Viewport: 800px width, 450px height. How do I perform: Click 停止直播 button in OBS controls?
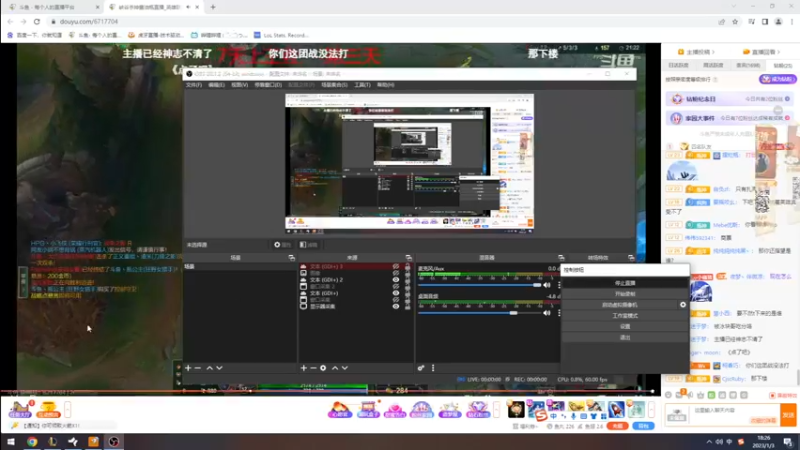click(x=625, y=283)
